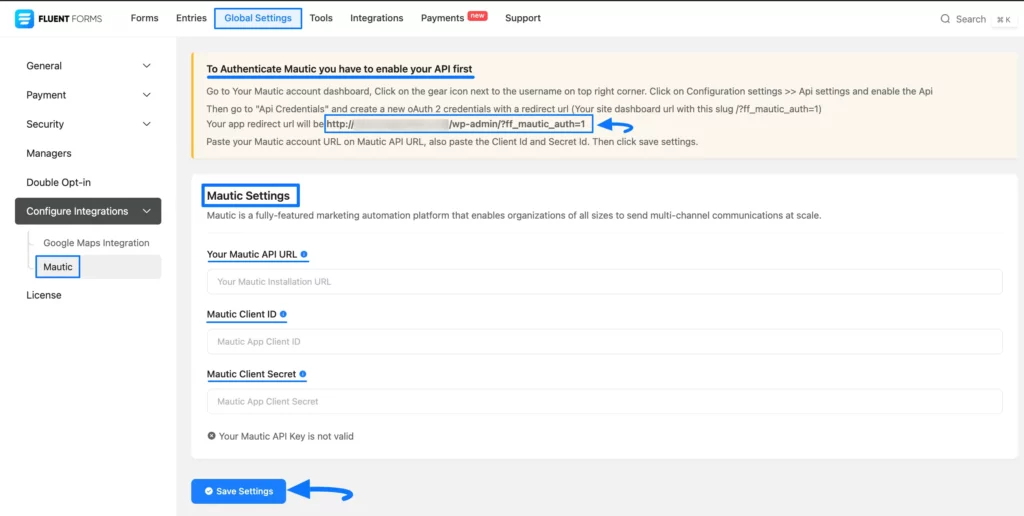Image resolution: width=1024 pixels, height=516 pixels.
Task: Open the Managers settings page
Action: (49, 153)
